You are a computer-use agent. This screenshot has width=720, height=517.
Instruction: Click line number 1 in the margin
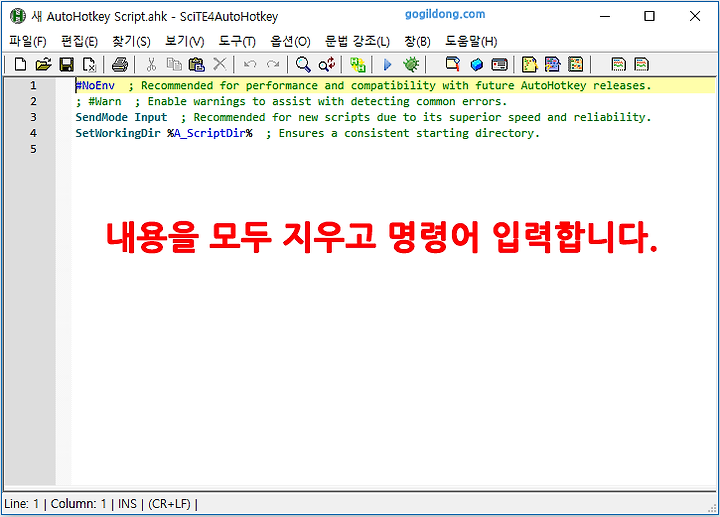(x=33, y=85)
